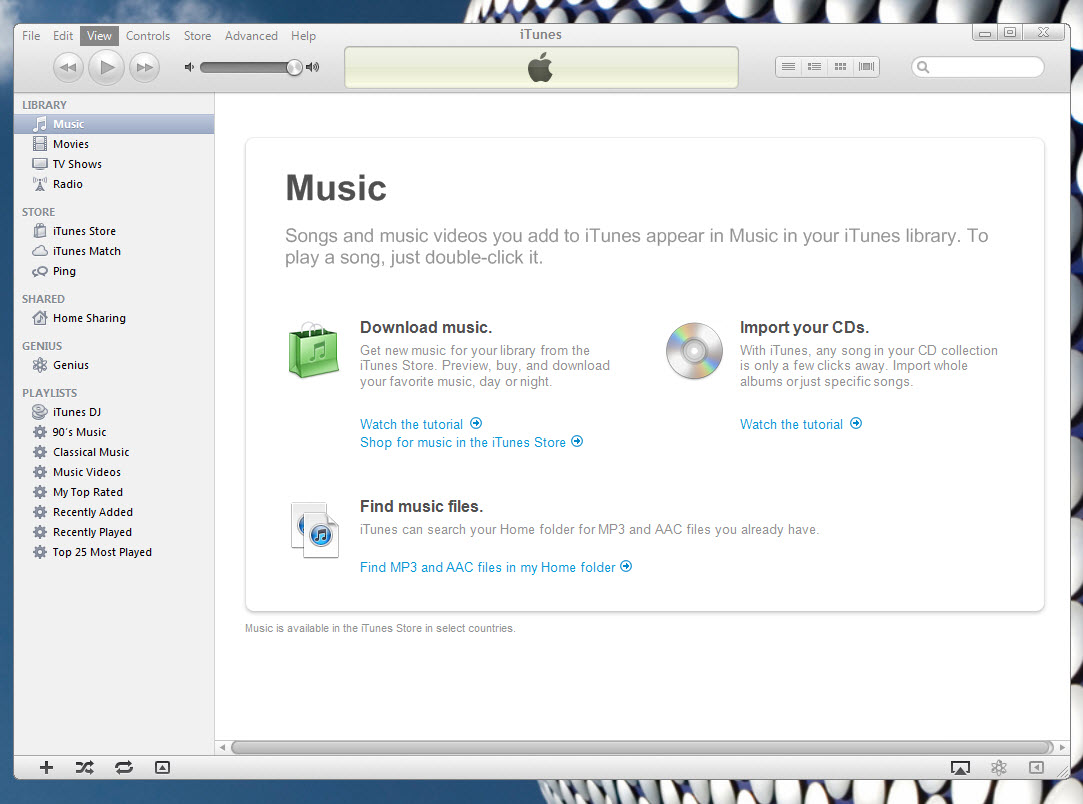The height and width of the screenshot is (804, 1083).
Task: Open the File menu
Action: [x=31, y=36]
